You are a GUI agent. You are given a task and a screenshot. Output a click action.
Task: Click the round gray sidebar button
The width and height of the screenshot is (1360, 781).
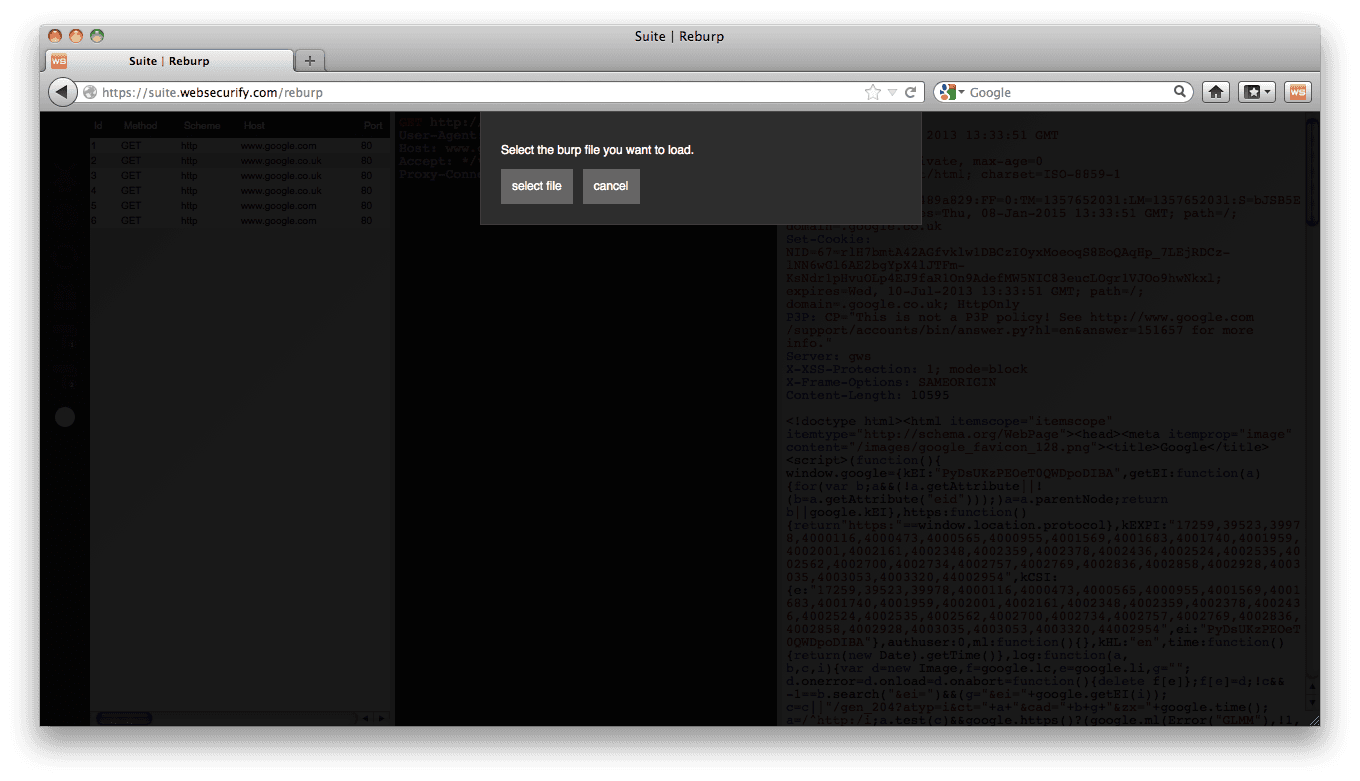coord(65,417)
